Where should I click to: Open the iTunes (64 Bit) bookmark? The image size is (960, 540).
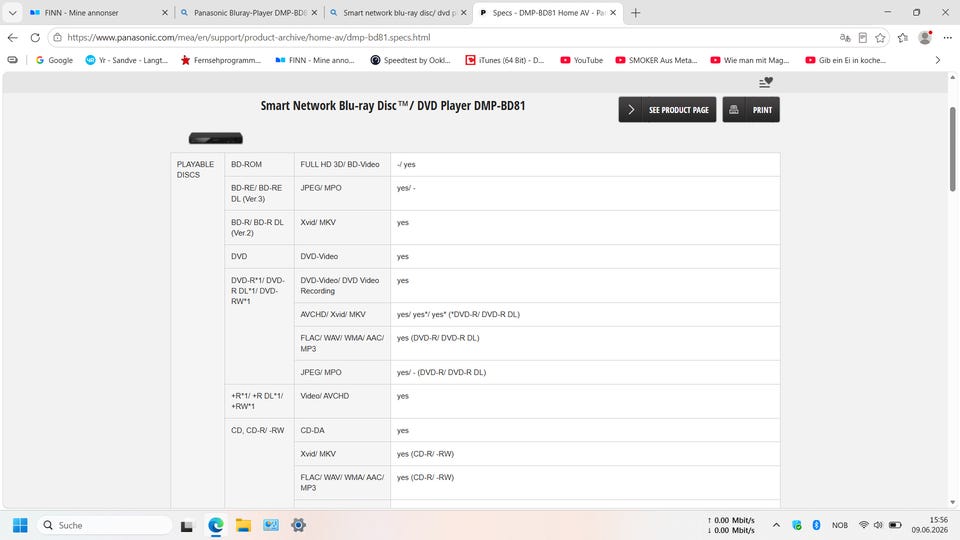click(x=505, y=60)
